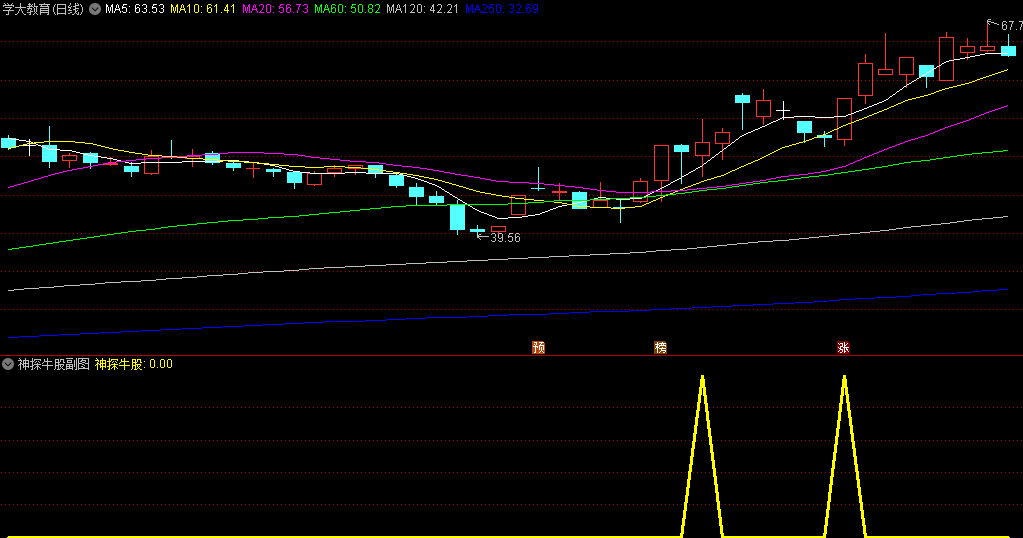This screenshot has width=1023, height=538.
Task: Click the 涨 marker icon
Action: tap(843, 348)
